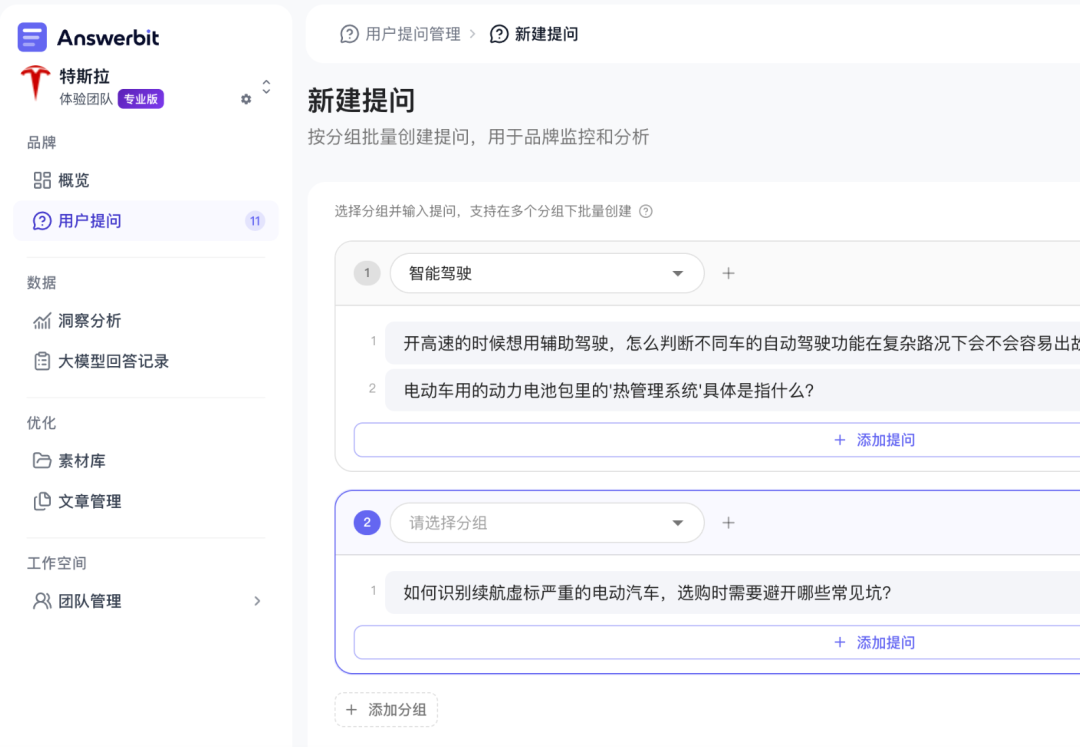The height and width of the screenshot is (747, 1080).
Task: Open 团队管理 in the sidebar
Action: tap(145, 602)
